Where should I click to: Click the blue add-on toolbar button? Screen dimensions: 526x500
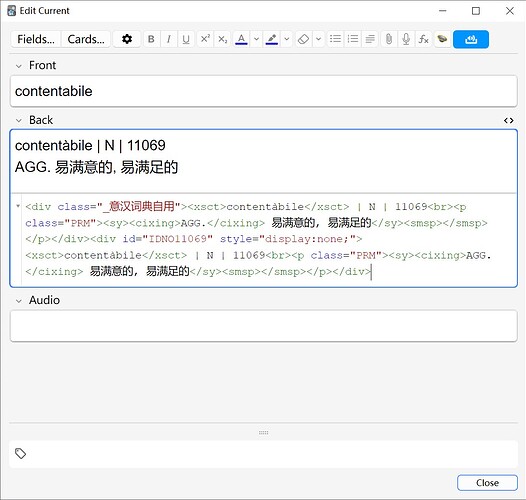point(471,39)
